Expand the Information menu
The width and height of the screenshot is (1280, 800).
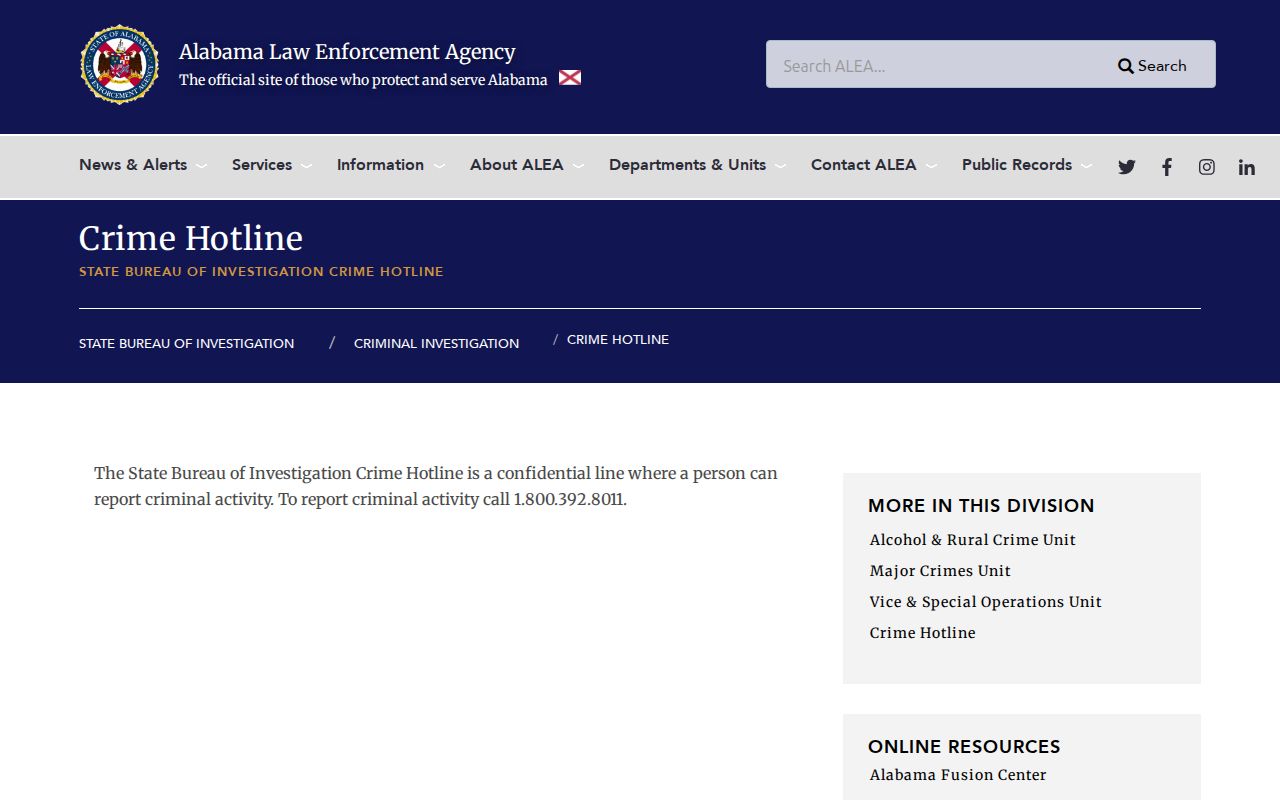(x=390, y=165)
